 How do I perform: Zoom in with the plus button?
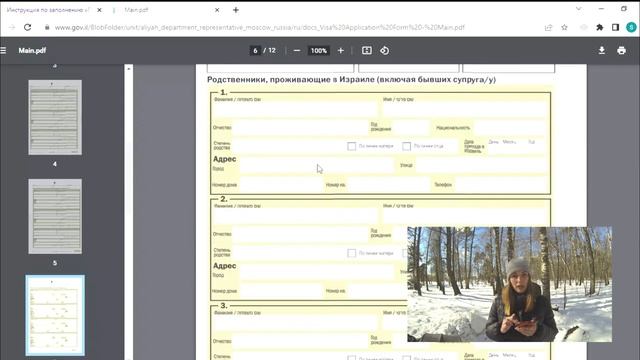point(341,51)
